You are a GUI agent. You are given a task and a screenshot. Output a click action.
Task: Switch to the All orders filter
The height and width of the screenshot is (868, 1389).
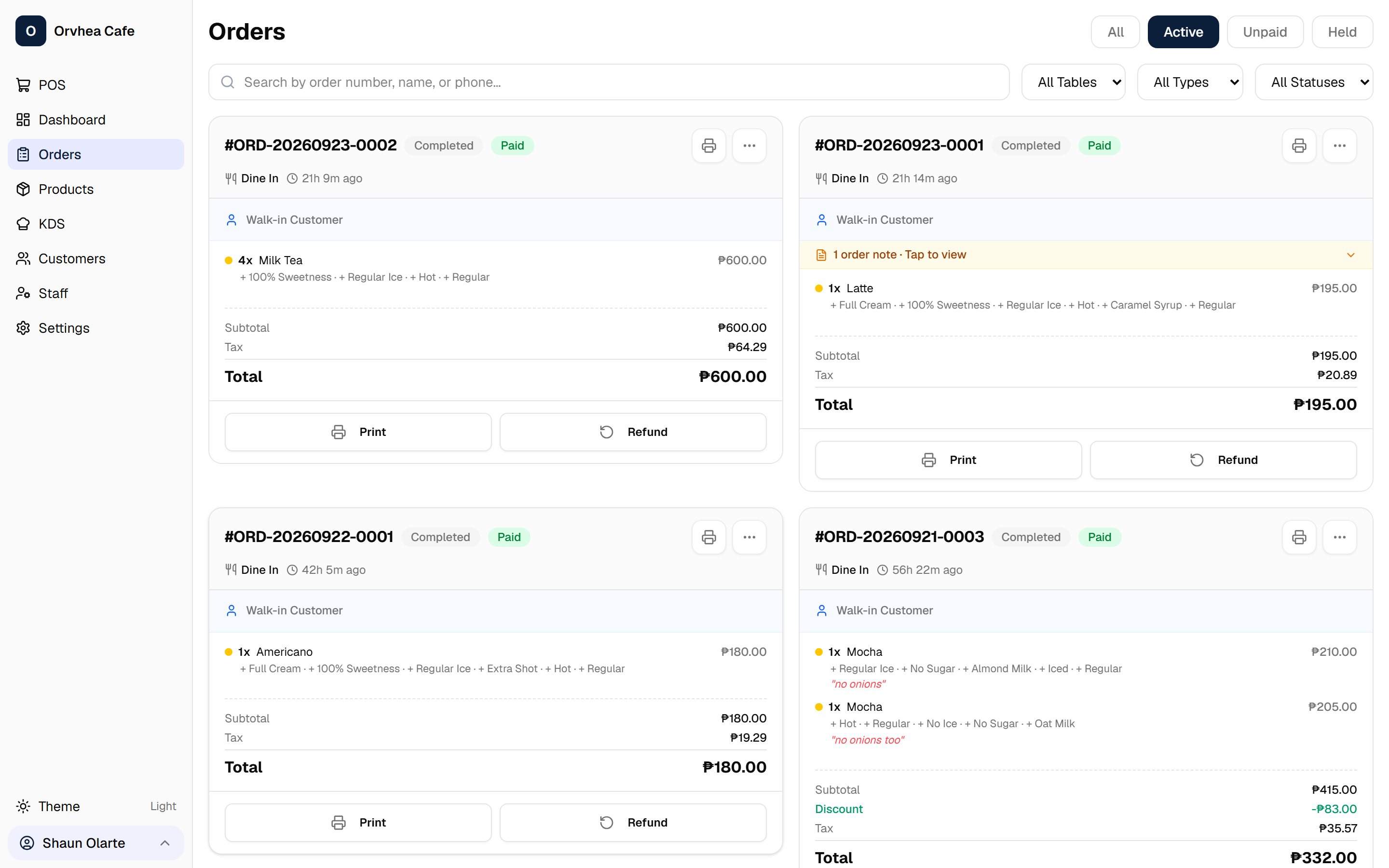click(x=1115, y=32)
